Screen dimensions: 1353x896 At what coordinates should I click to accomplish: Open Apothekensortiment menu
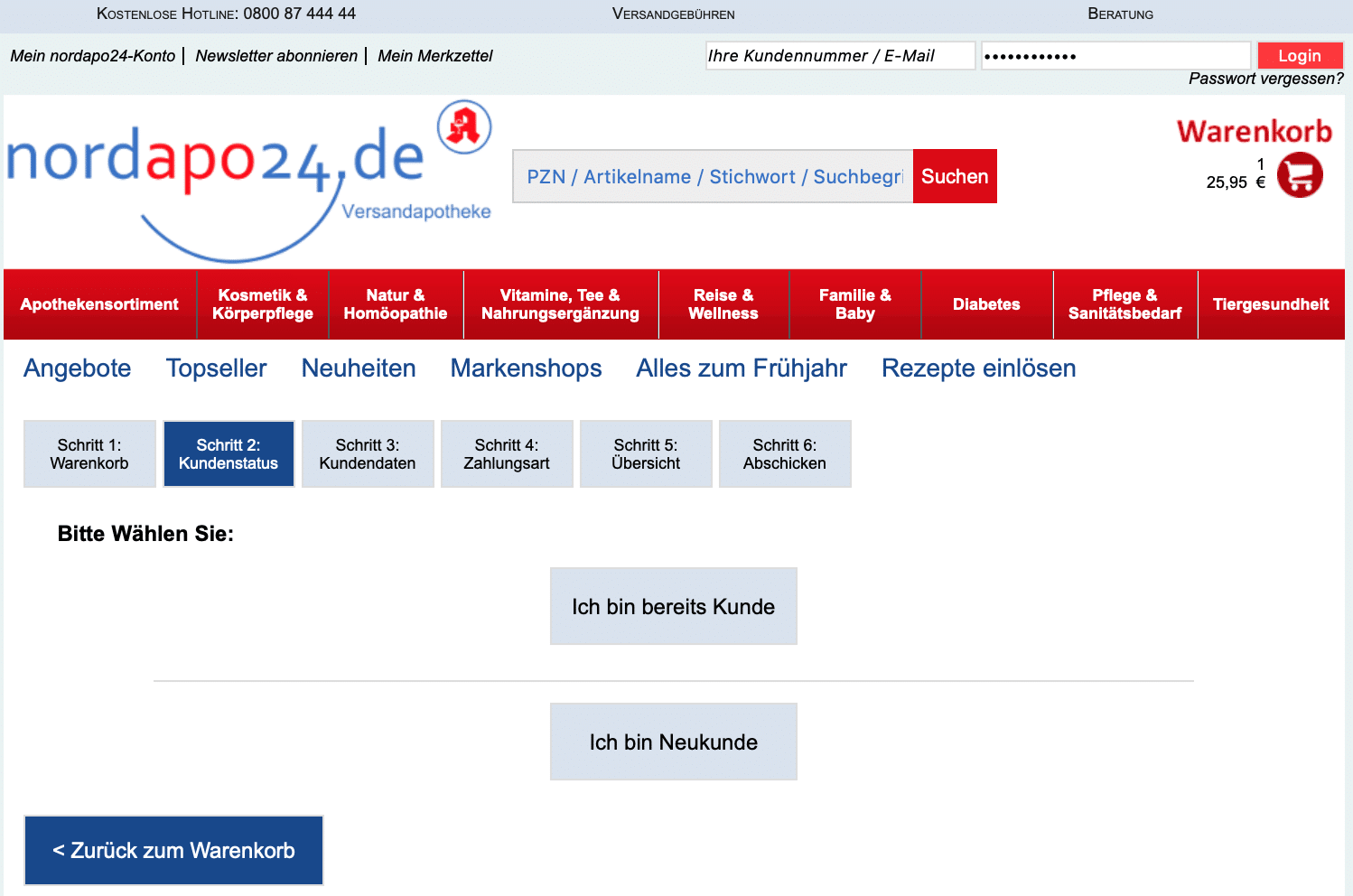point(99,304)
